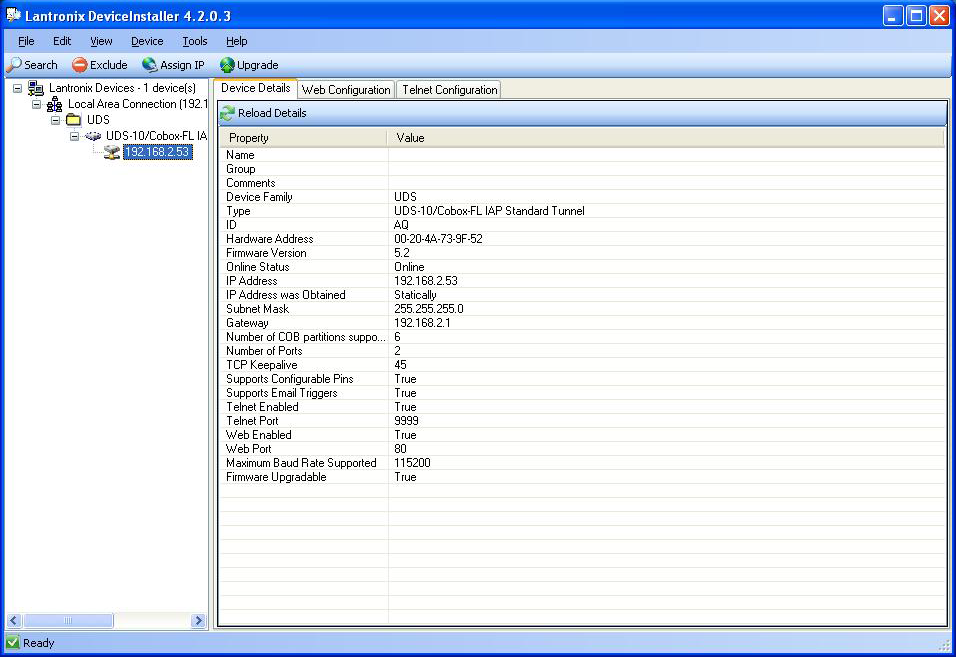The image size is (957, 658).
Task: Switch to the Device Details tab
Action: click(x=255, y=88)
